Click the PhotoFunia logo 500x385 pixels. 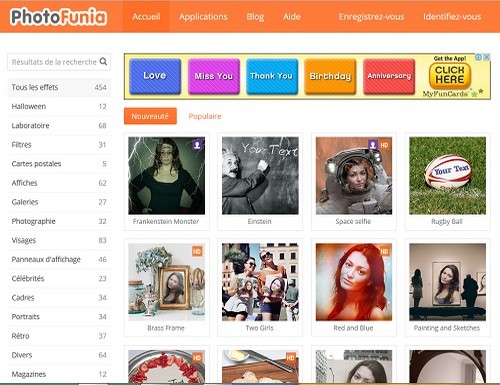(x=59, y=17)
